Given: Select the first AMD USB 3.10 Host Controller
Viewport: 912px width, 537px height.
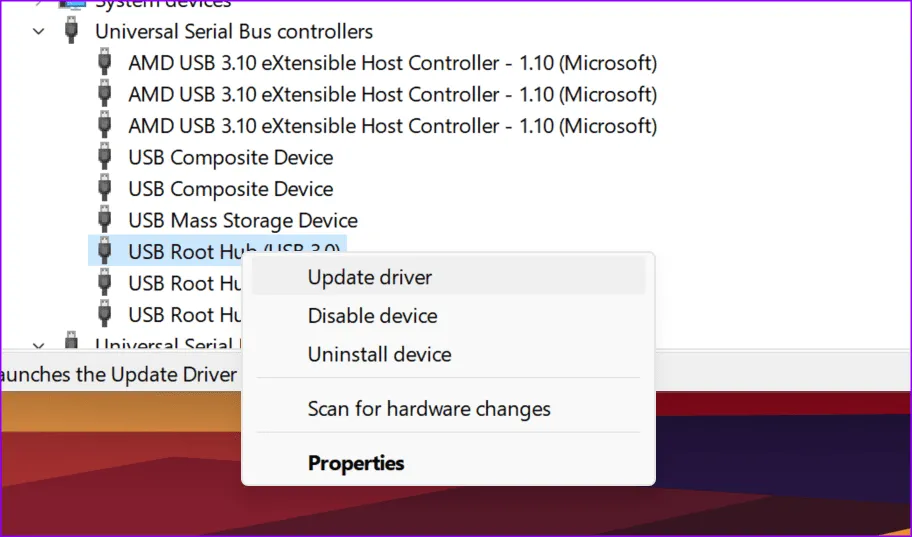Looking at the screenshot, I should [x=392, y=63].
